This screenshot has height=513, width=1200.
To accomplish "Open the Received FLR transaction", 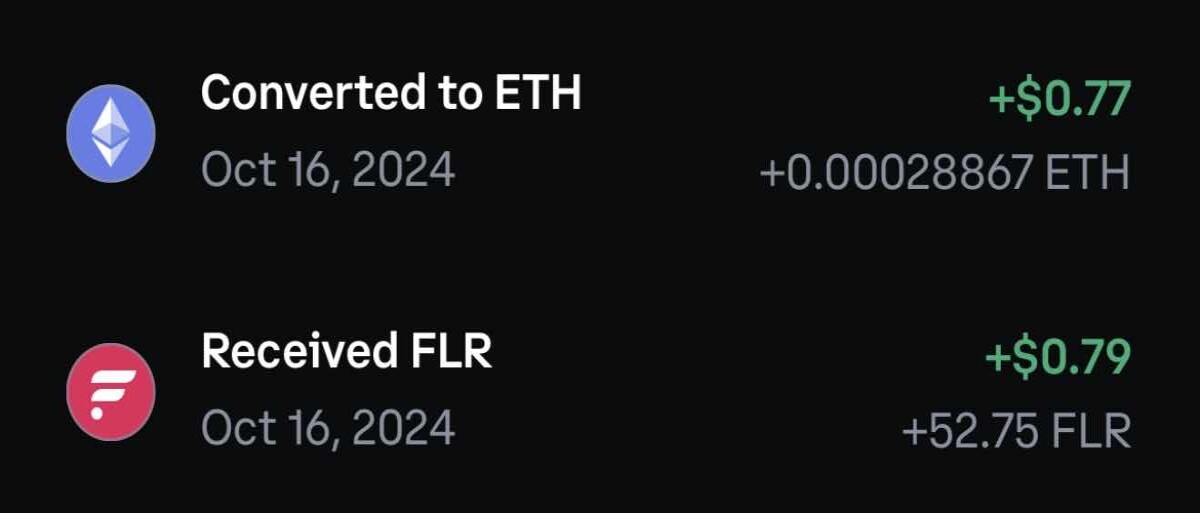I will (x=598, y=391).
